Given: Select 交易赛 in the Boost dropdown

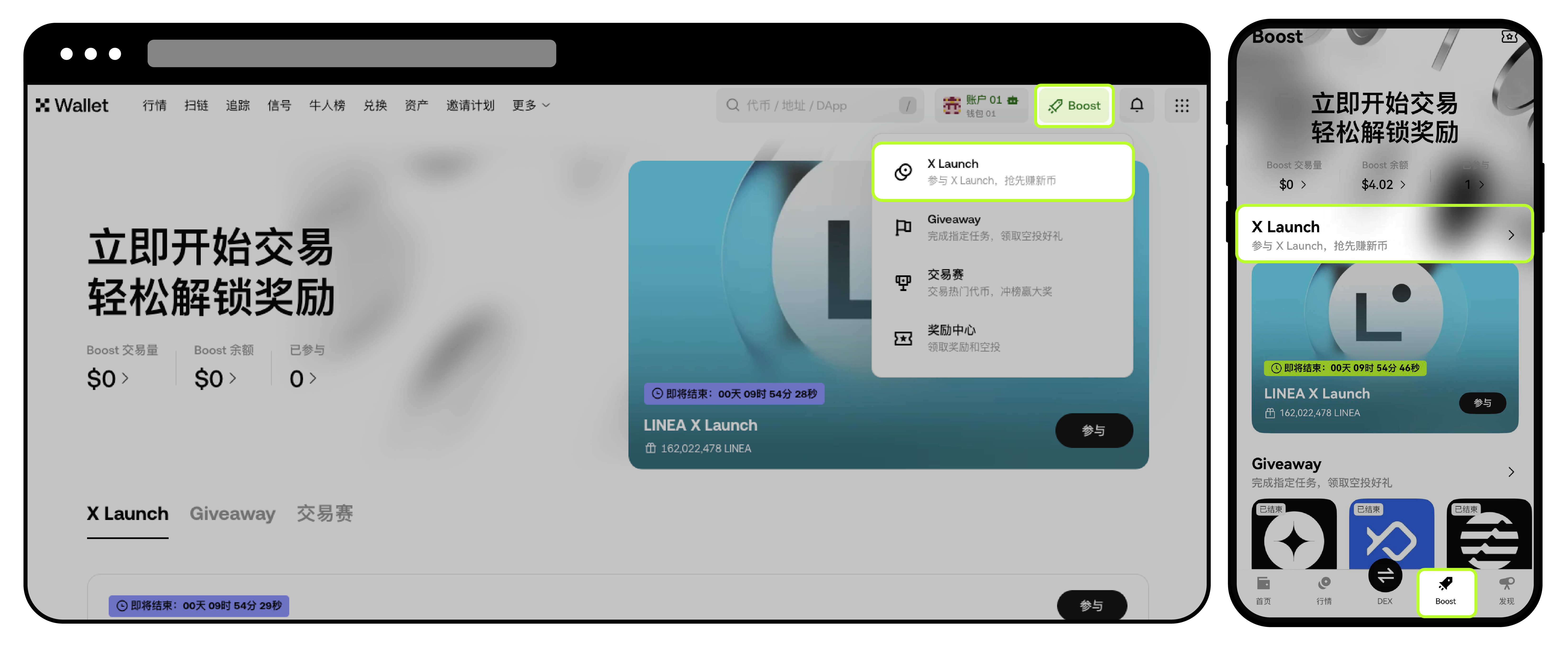Looking at the screenshot, I should [x=1003, y=283].
